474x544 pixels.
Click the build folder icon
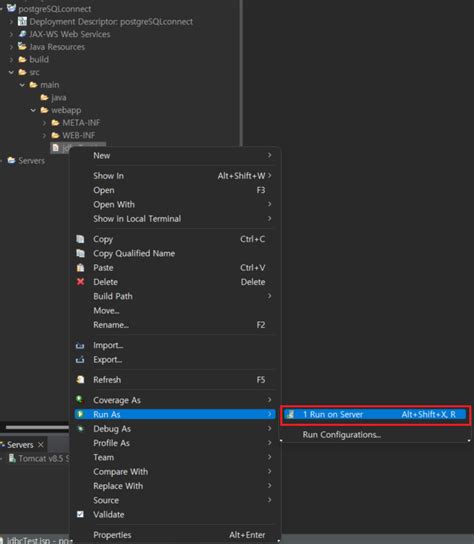pyautogui.click(x=22, y=59)
